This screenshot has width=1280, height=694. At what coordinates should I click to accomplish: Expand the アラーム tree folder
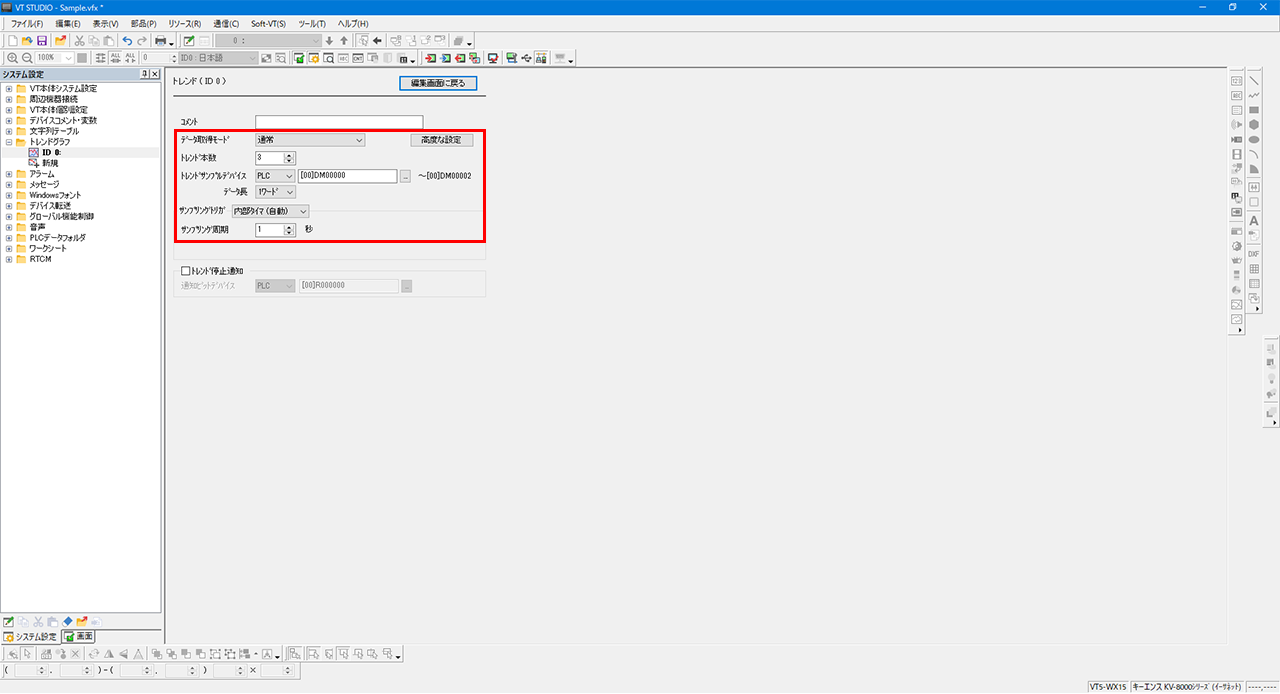[9, 174]
